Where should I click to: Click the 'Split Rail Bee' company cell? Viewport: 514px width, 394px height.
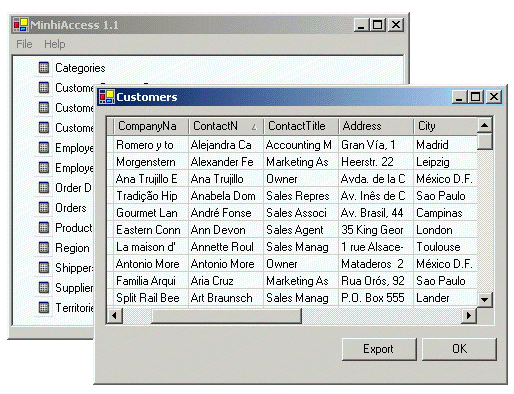pyautogui.click(x=151, y=298)
